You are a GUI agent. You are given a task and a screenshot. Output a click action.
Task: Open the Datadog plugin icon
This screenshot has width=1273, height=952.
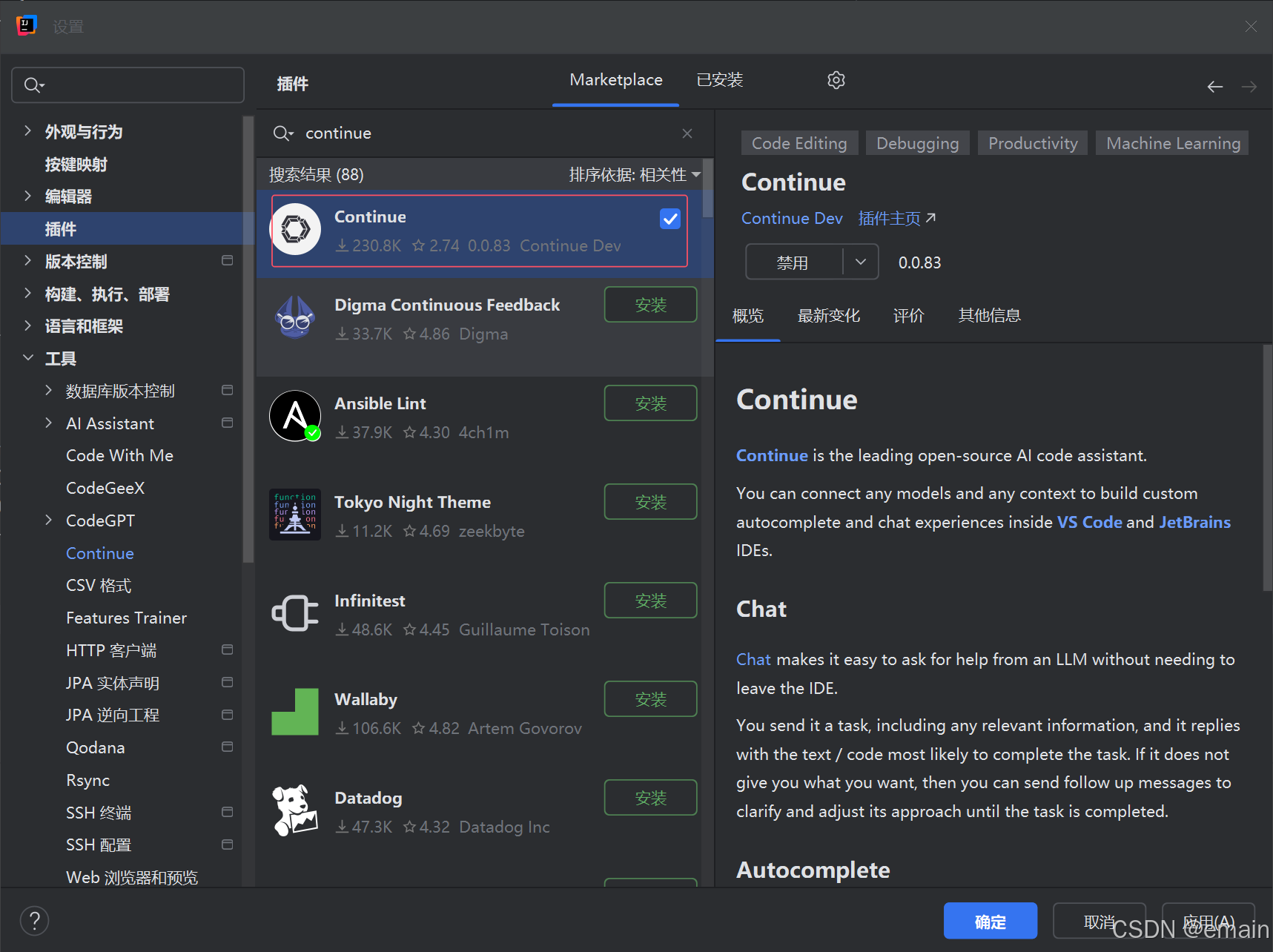[296, 811]
